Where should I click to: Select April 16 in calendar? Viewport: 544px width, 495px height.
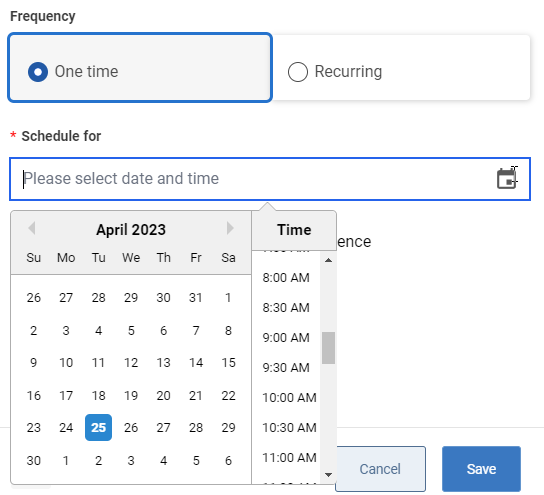click(34, 395)
